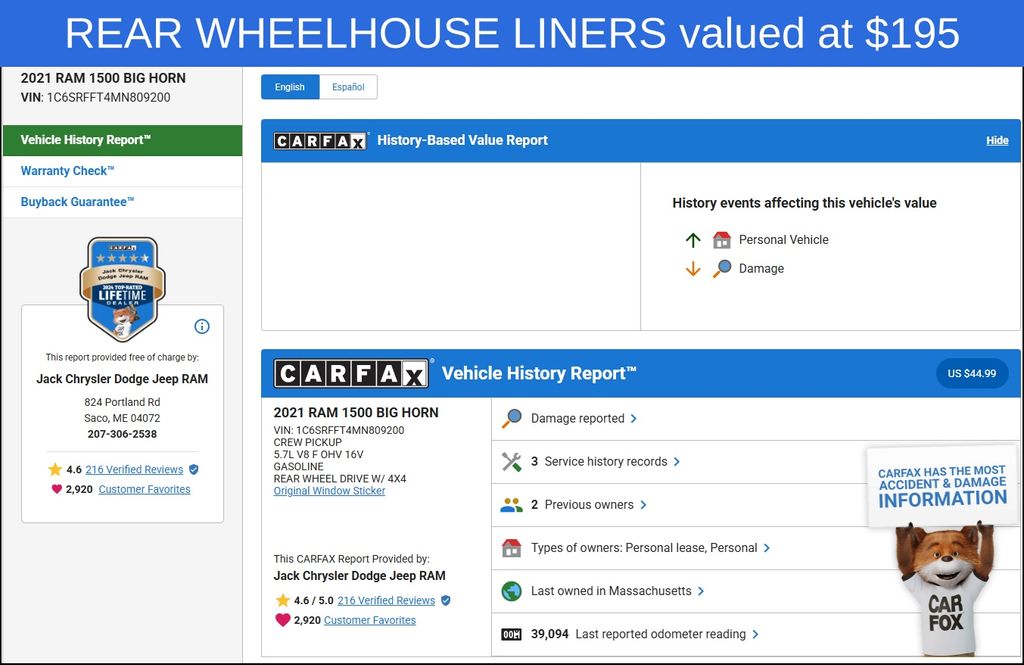Click the house icon next to Personal Vehicle

(722, 240)
